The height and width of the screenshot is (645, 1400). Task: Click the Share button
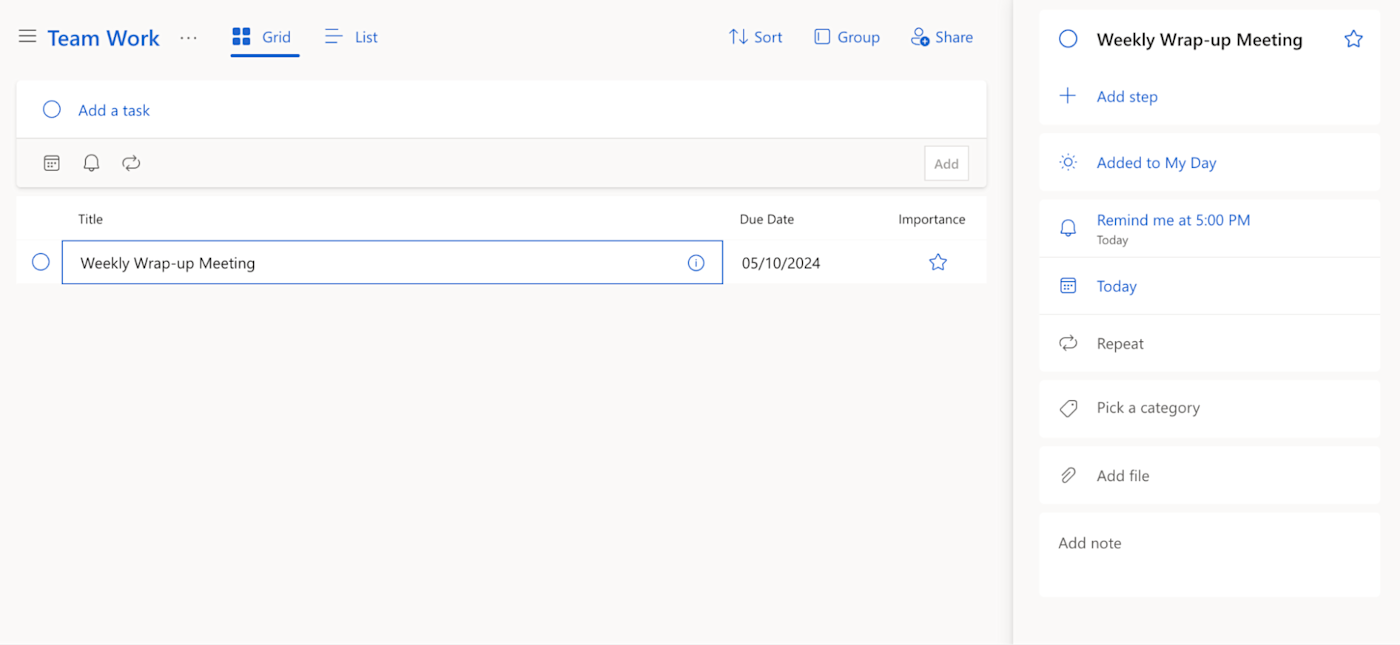tap(941, 37)
